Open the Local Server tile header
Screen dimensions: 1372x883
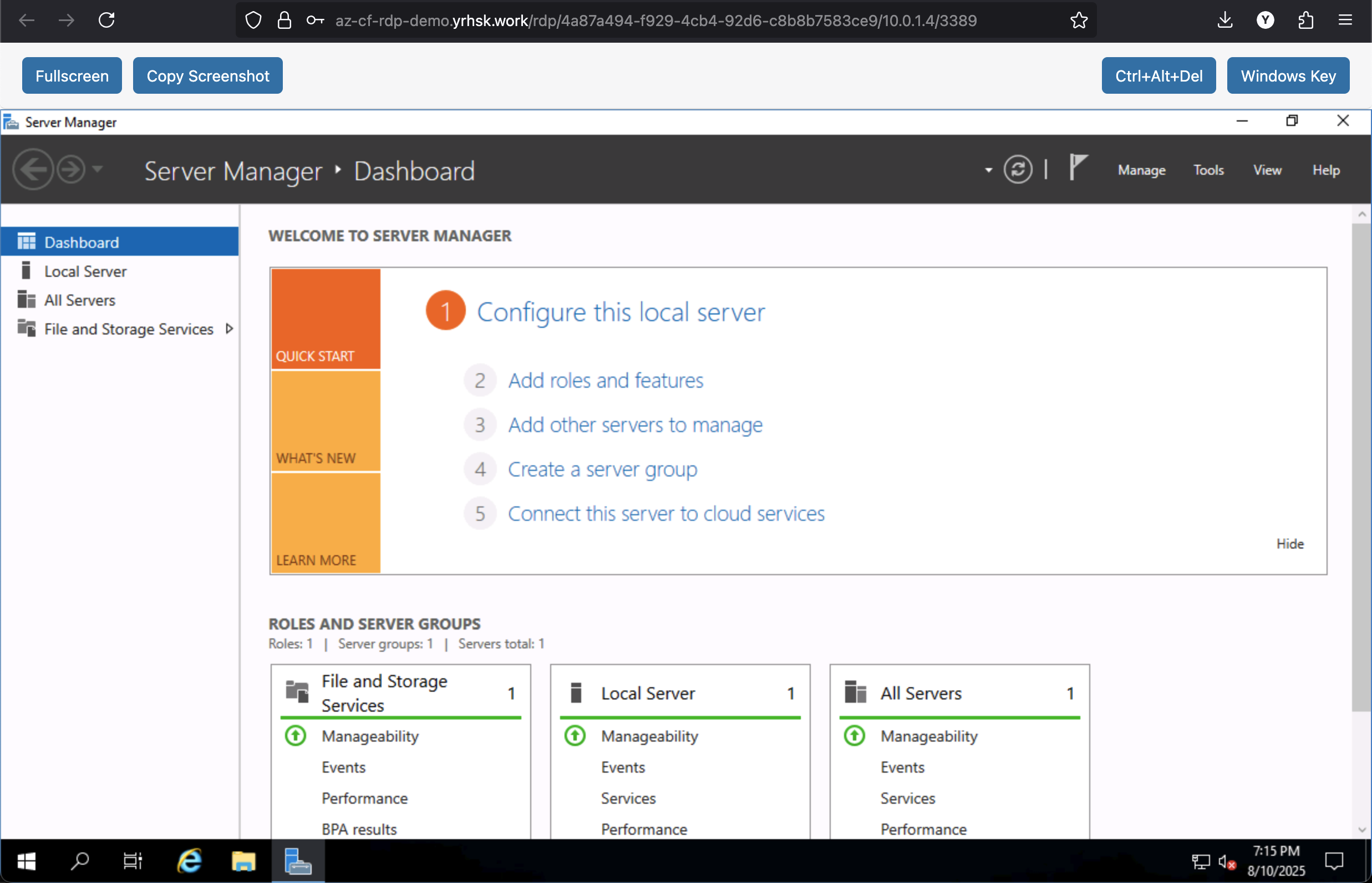pos(680,693)
